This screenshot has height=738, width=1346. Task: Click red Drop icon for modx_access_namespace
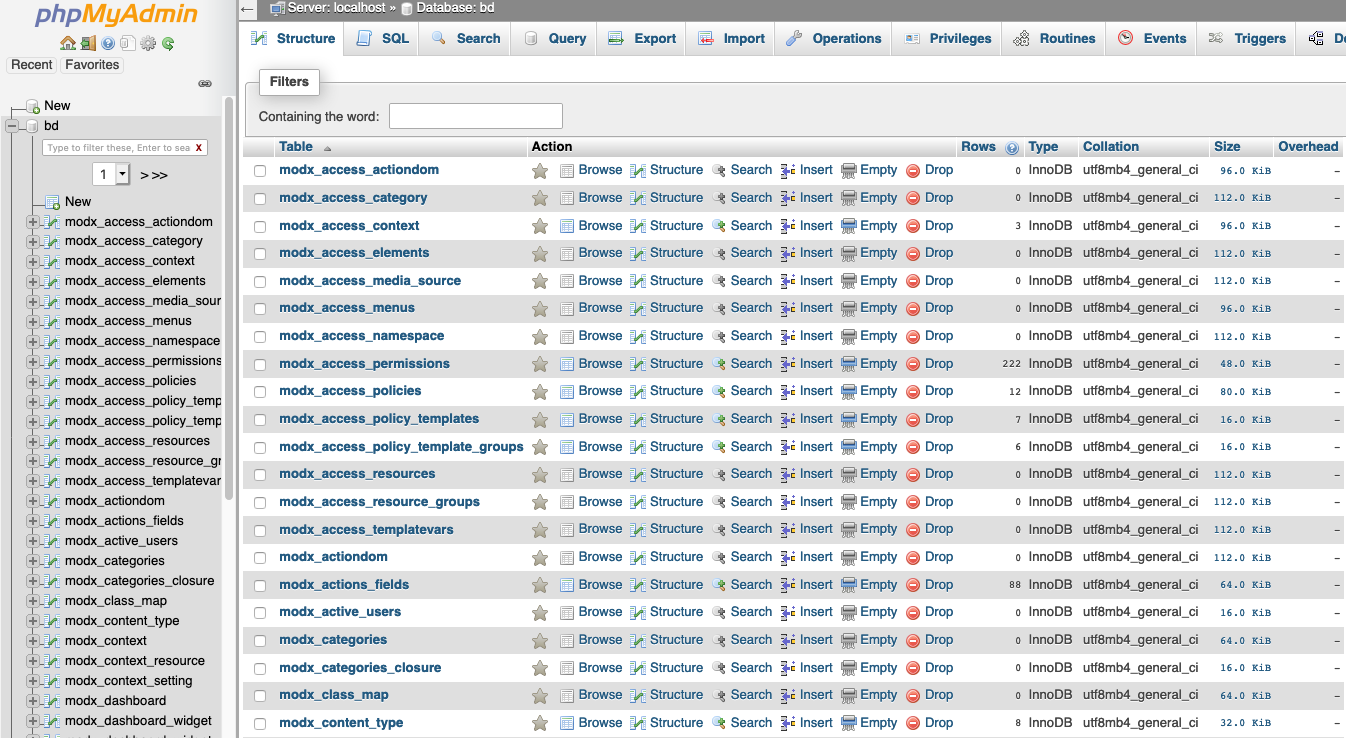point(913,336)
